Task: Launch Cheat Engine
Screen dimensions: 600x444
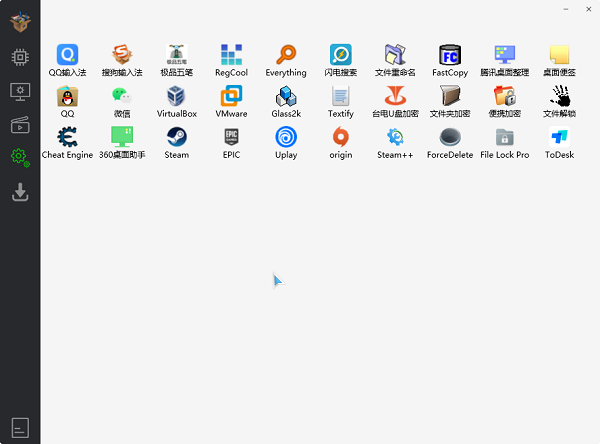Action: 67,142
